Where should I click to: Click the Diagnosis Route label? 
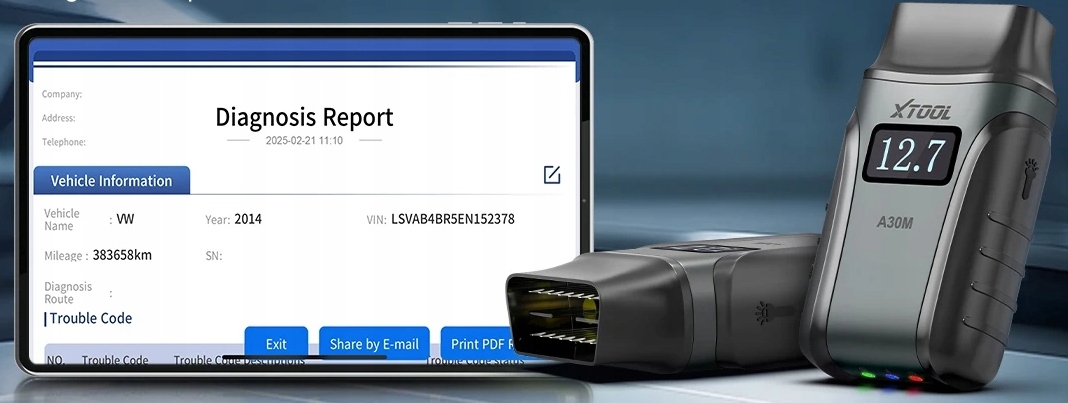pos(68,293)
